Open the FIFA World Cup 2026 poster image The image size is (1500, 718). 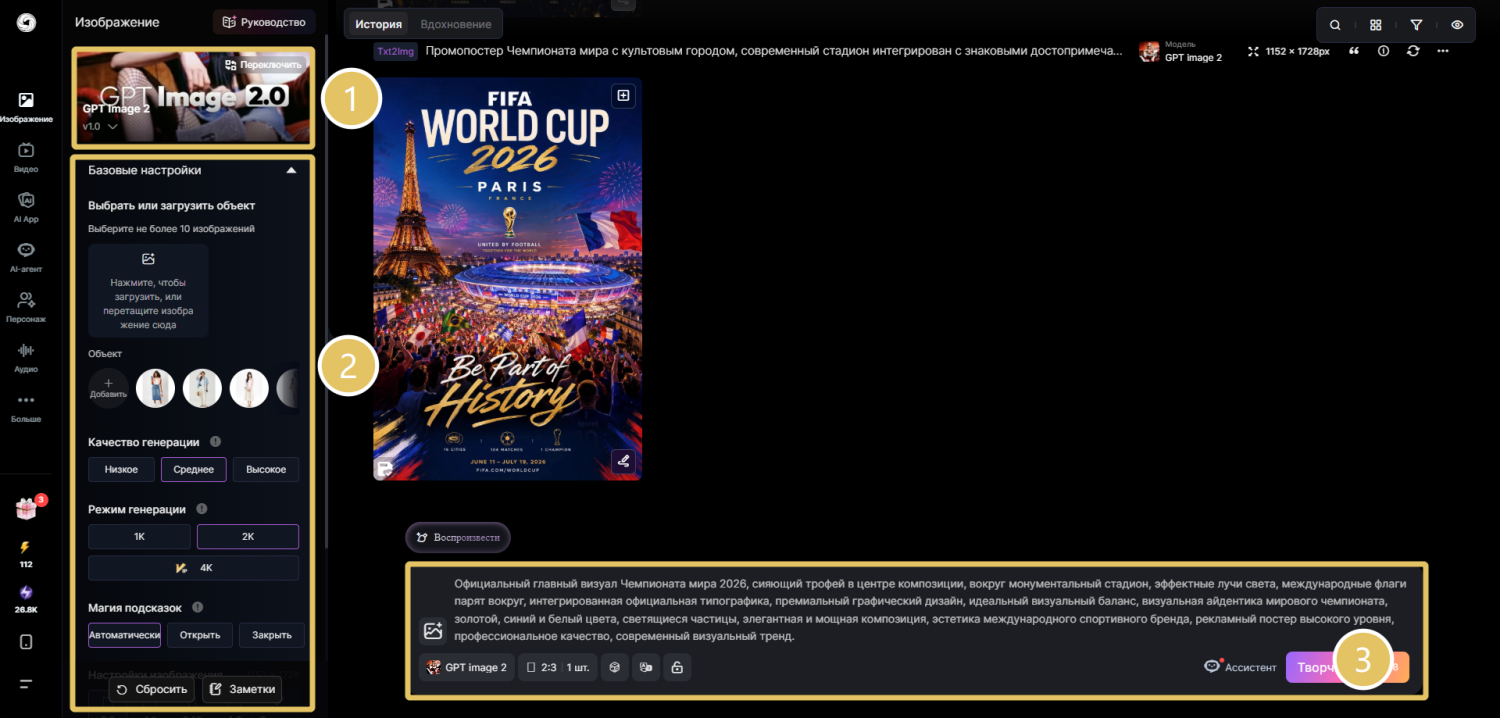click(x=507, y=279)
